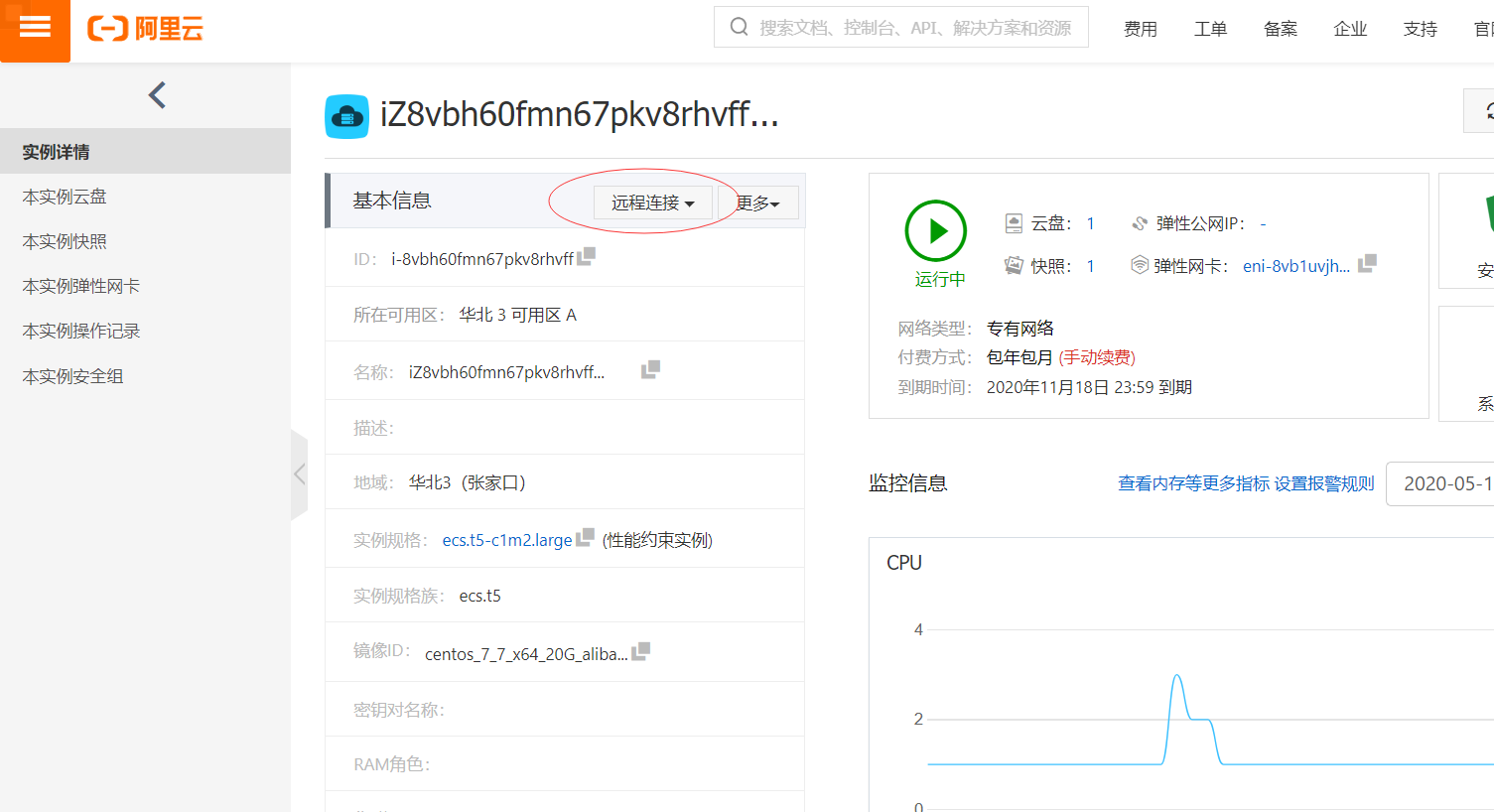1494x812 pixels.
Task: Open the 远程连接 dropdown
Action: [652, 203]
